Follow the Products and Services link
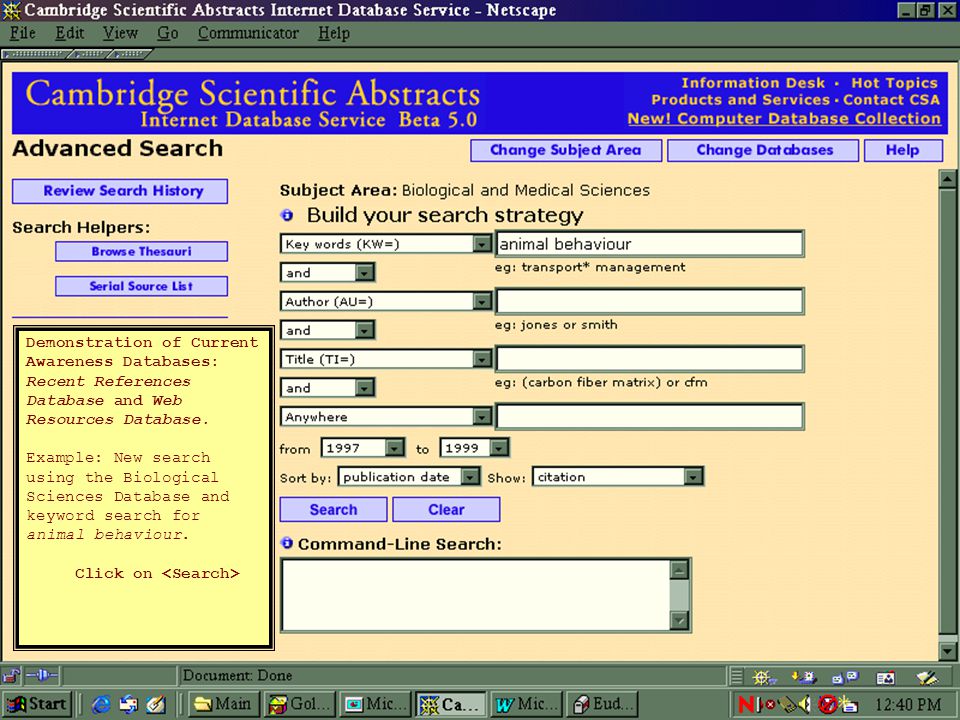The height and width of the screenshot is (720, 960). (x=740, y=100)
